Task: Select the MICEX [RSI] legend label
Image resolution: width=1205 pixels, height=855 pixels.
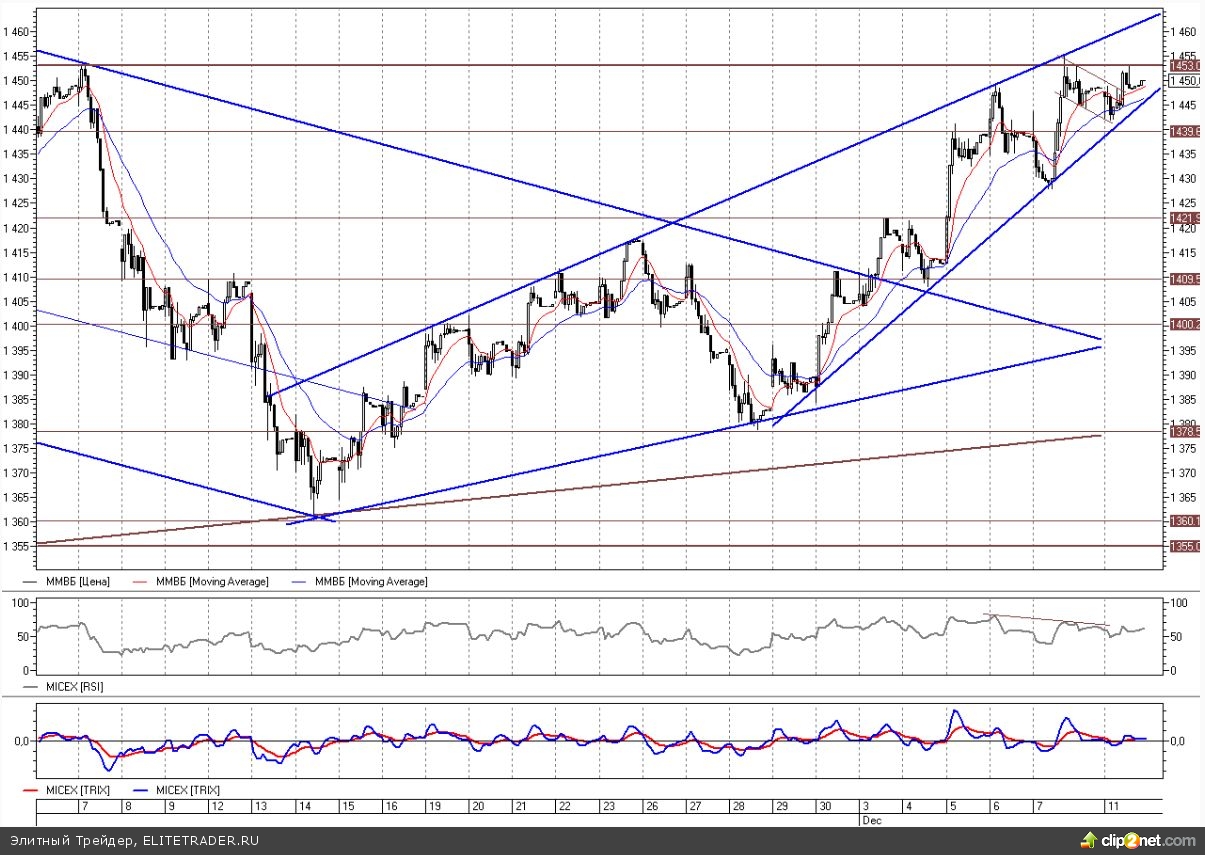Action: tap(74, 687)
